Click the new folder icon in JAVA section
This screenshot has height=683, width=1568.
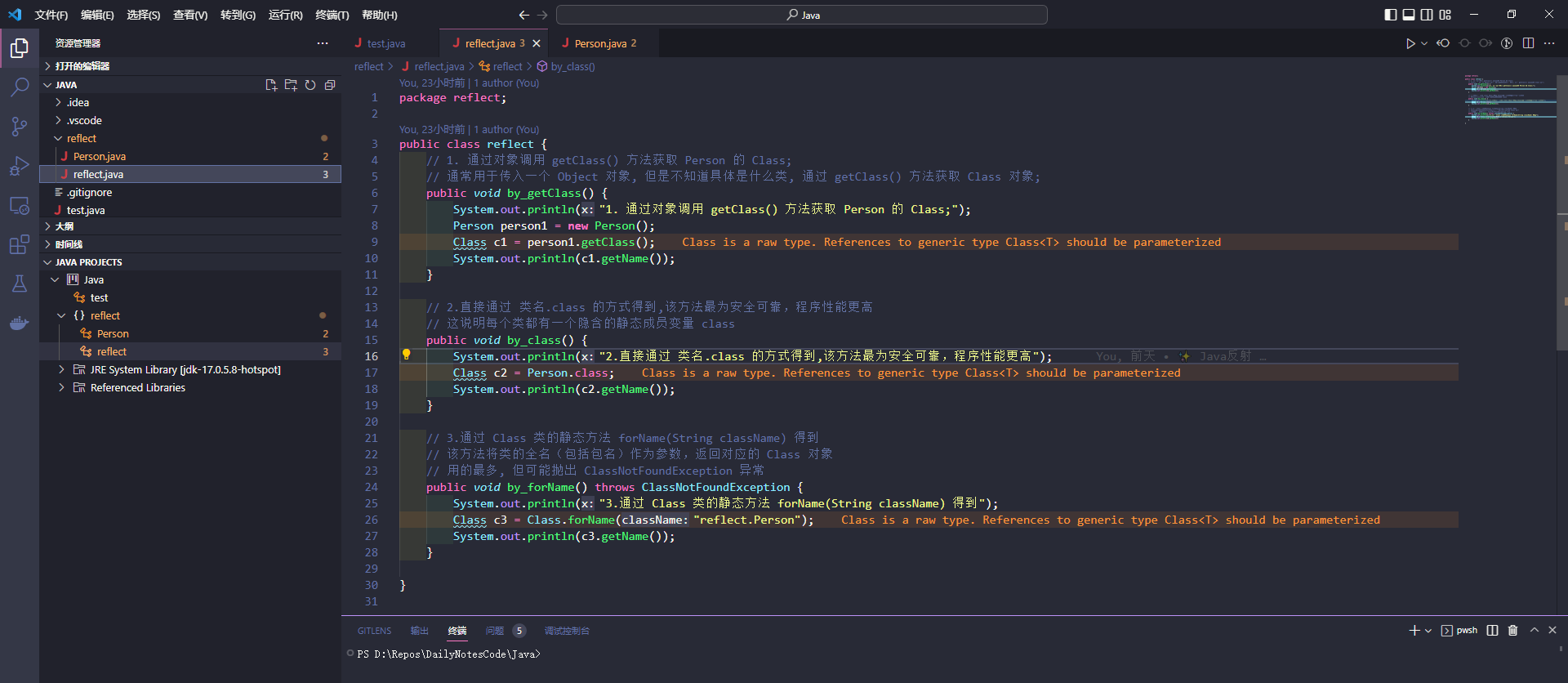291,85
